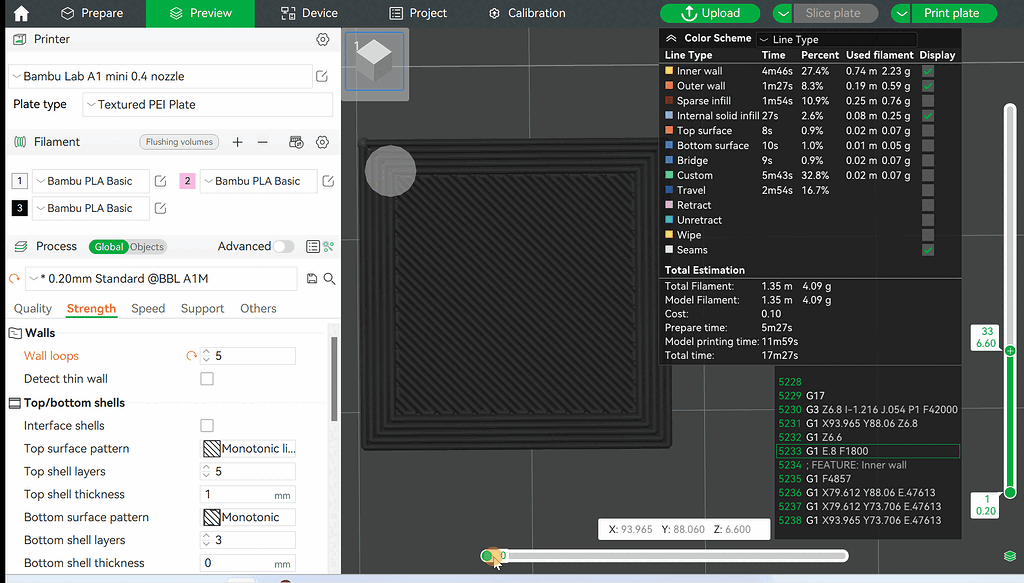Edit the Bambu Lab A1 mini printer preset

pyautogui.click(x=322, y=76)
